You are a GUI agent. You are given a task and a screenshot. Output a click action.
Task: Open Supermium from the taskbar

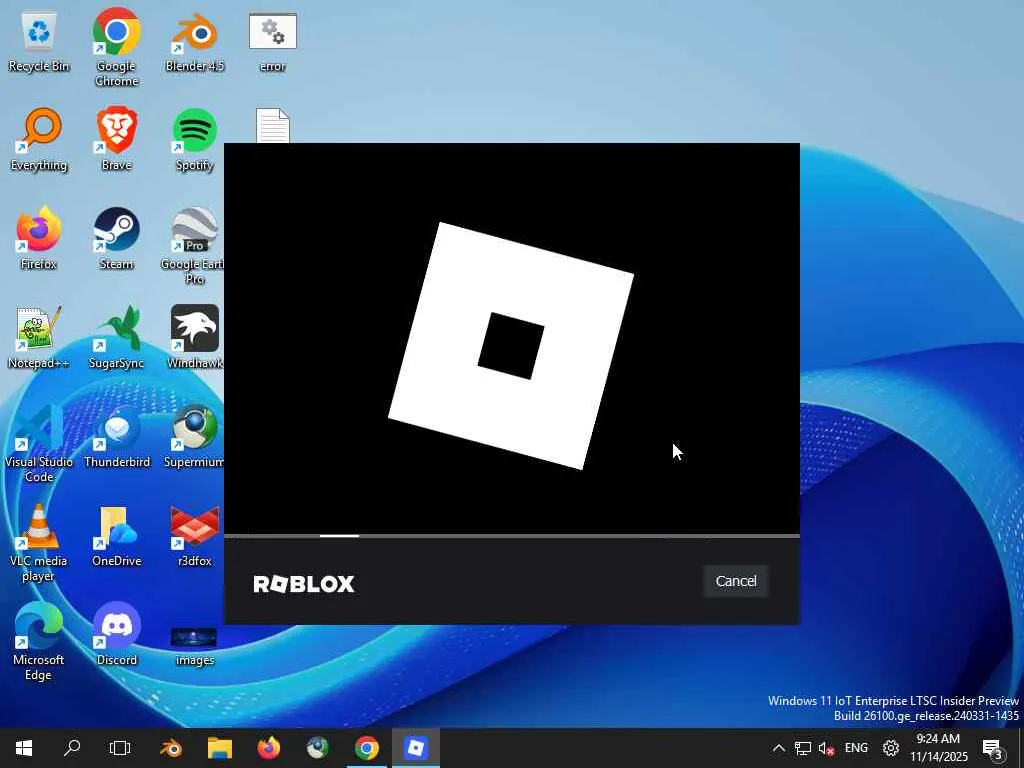318,748
